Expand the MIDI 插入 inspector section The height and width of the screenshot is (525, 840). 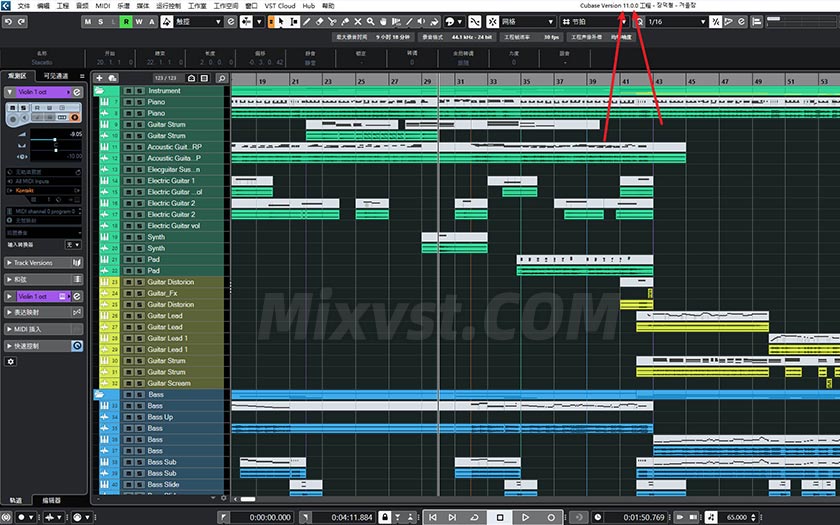click(40, 329)
